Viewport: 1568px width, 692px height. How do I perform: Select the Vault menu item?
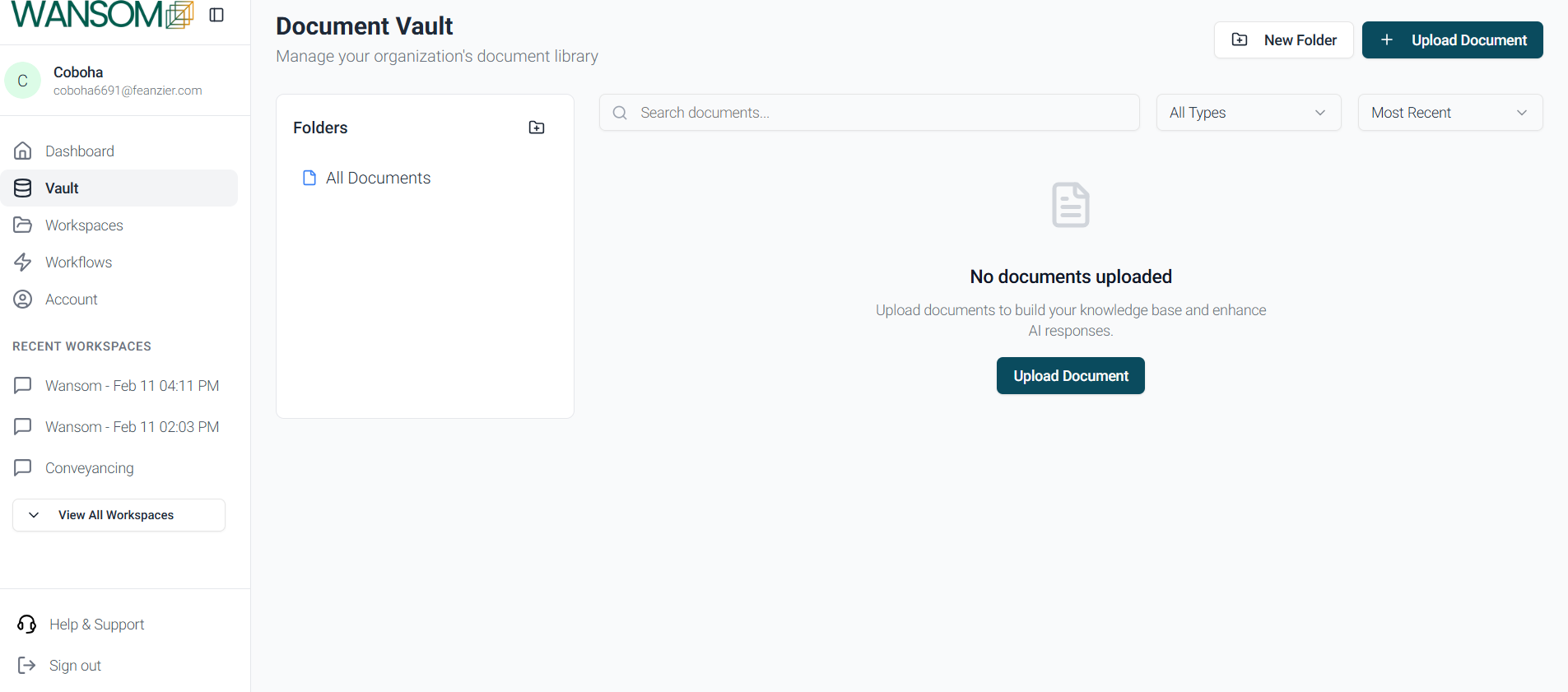[x=119, y=188]
